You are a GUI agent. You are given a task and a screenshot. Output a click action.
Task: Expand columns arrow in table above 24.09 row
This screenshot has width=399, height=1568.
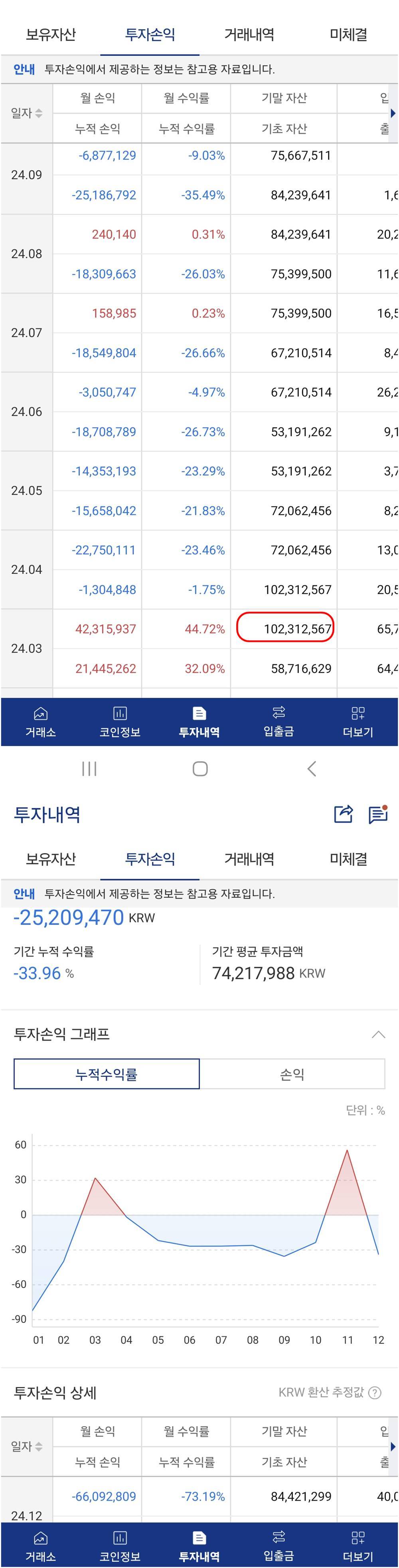point(393,113)
